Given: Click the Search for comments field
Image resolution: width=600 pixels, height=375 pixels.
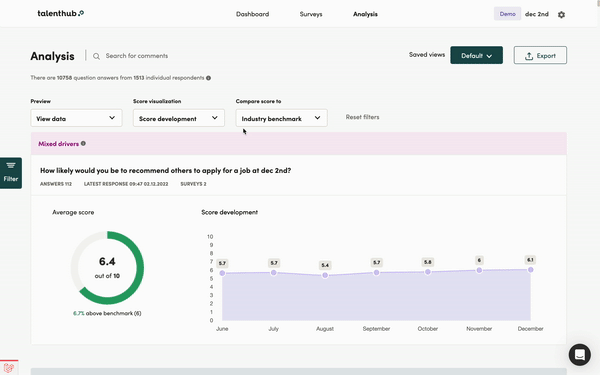Looking at the screenshot, I should point(137,56).
